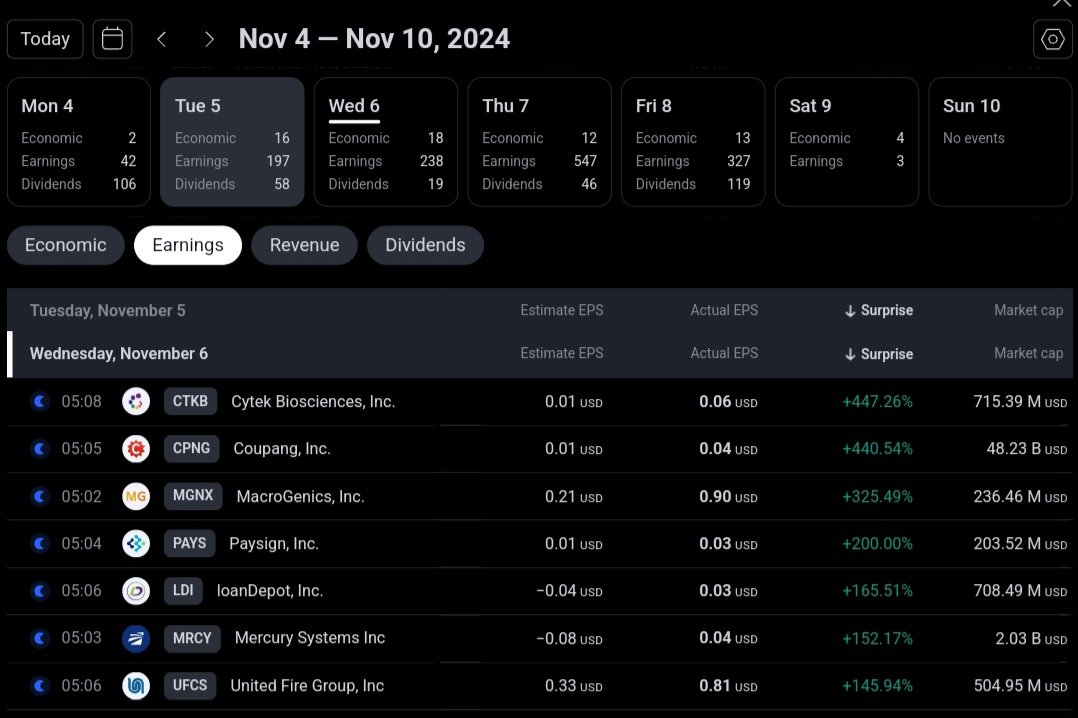
Task: Select the Thu 7 day card
Action: click(539, 142)
